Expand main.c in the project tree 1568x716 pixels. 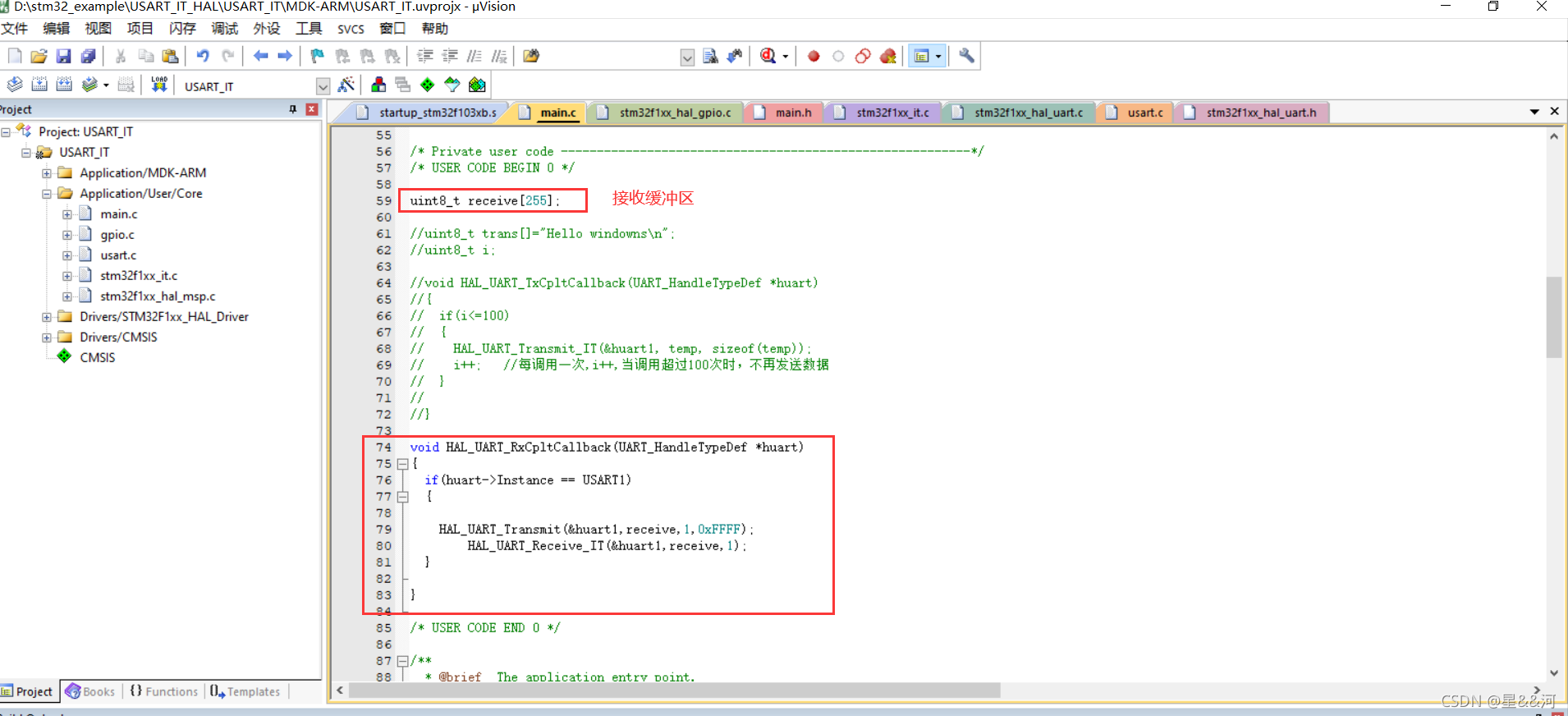67,214
